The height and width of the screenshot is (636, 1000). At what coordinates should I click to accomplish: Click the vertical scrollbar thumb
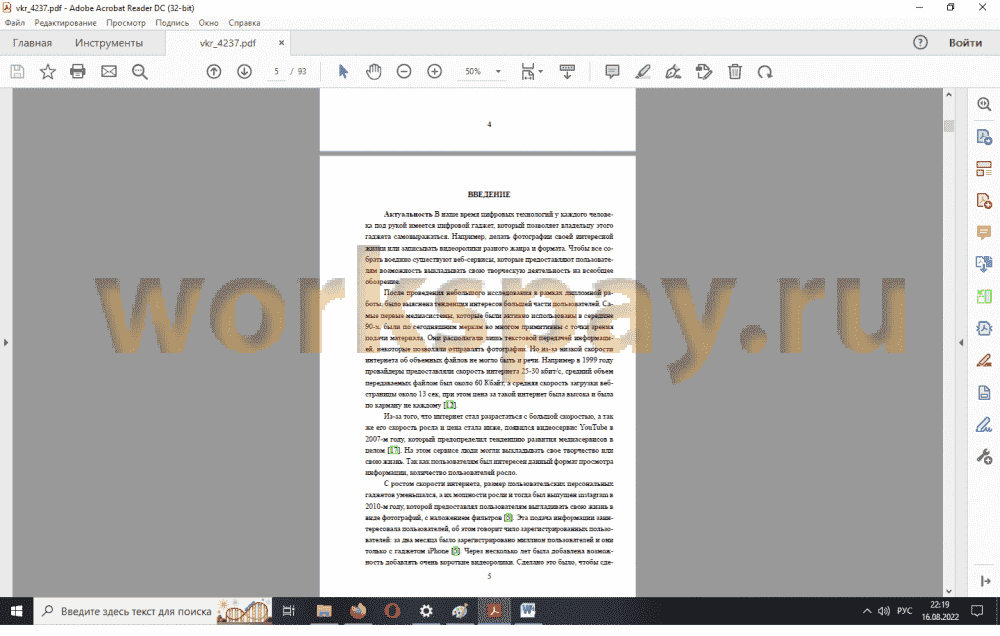pyautogui.click(x=948, y=126)
